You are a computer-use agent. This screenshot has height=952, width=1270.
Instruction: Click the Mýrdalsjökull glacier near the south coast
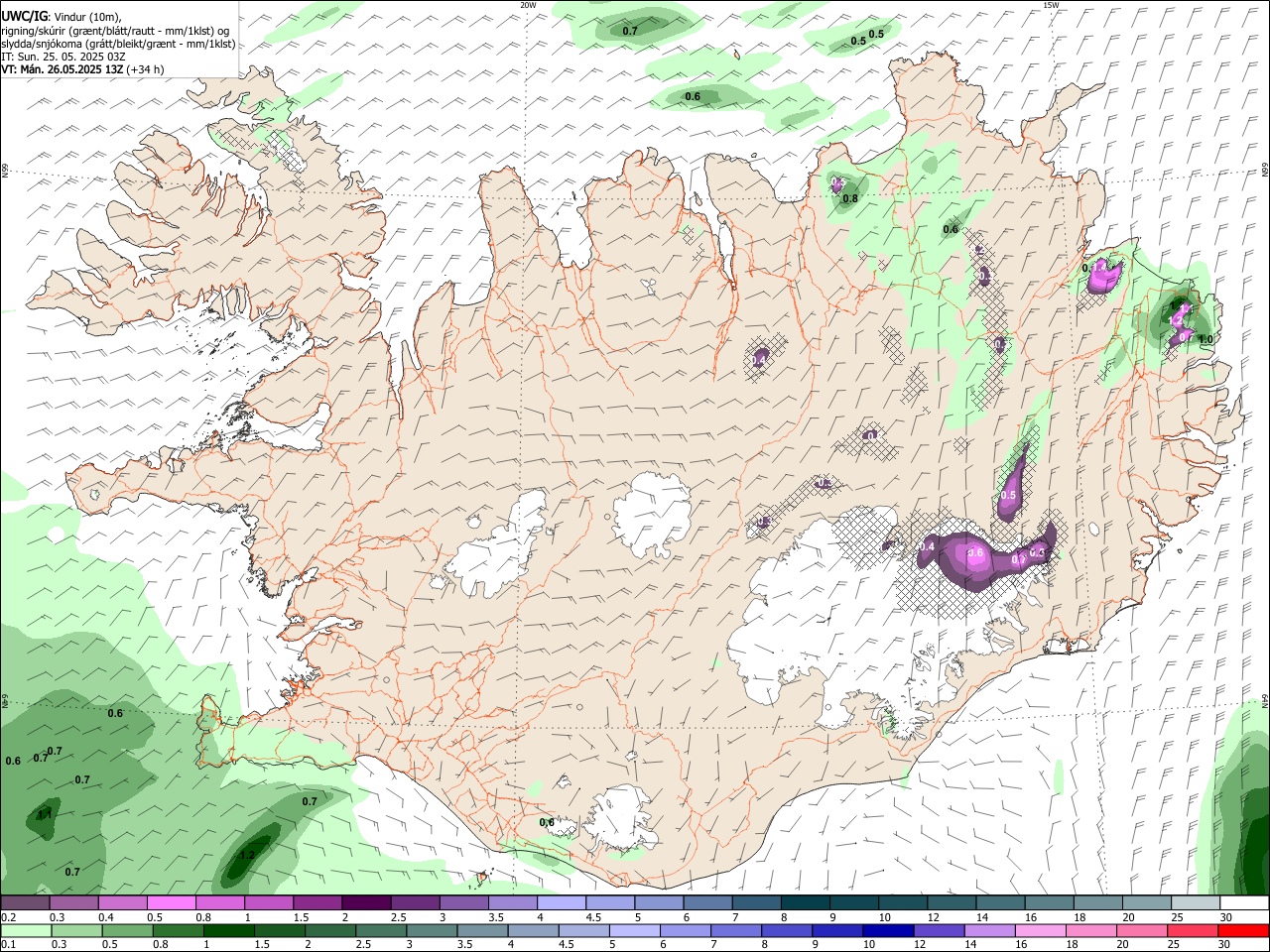tap(619, 819)
